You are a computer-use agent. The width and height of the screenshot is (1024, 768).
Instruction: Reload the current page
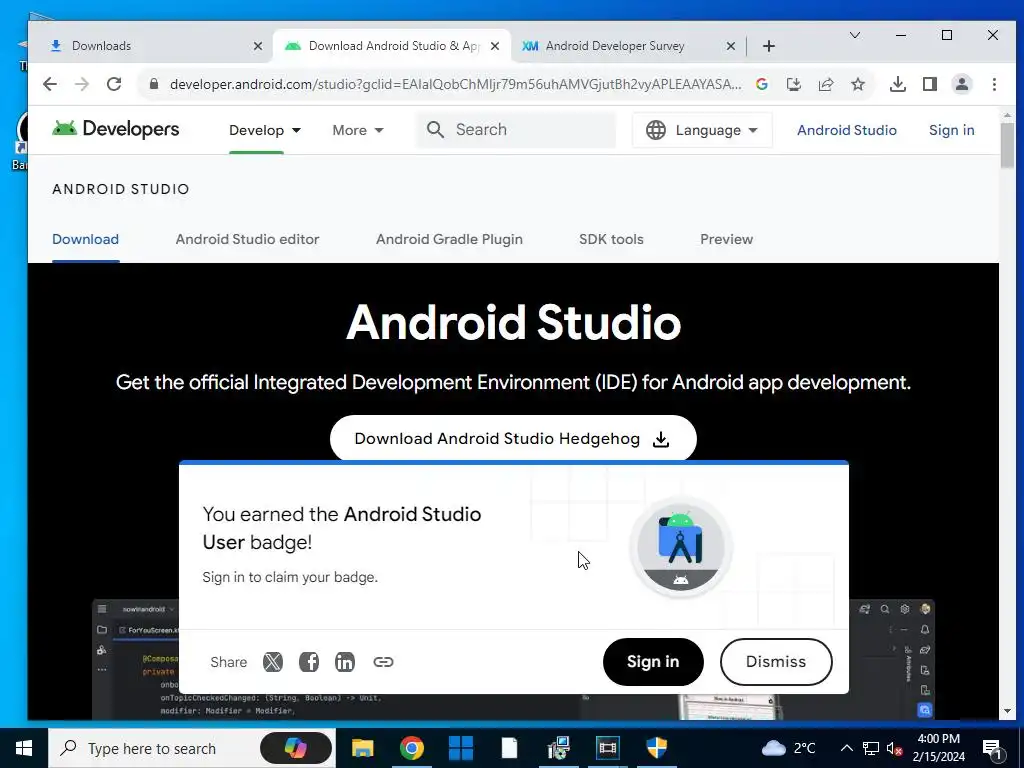(x=114, y=84)
